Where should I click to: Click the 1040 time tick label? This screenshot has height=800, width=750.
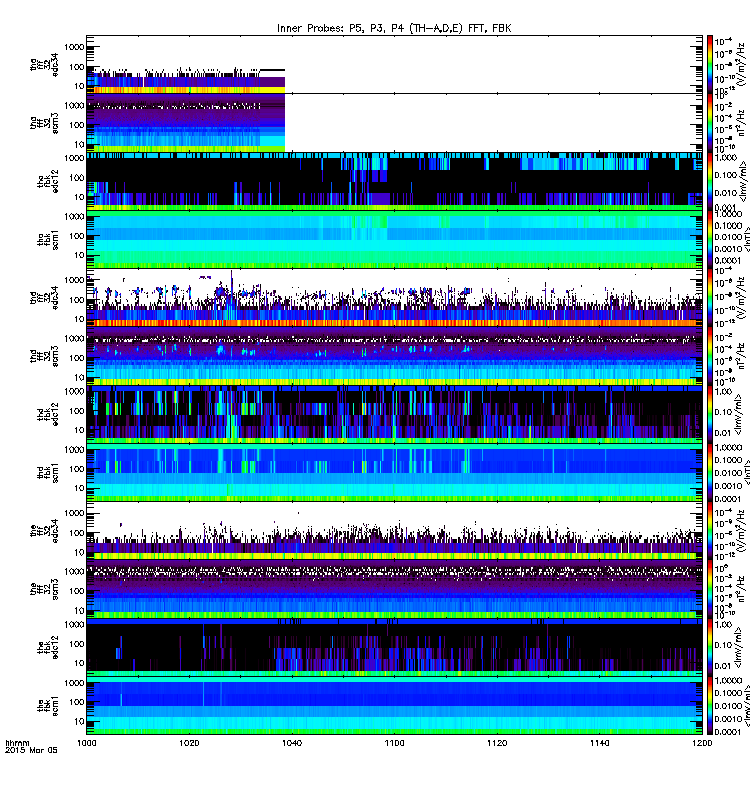291,743
